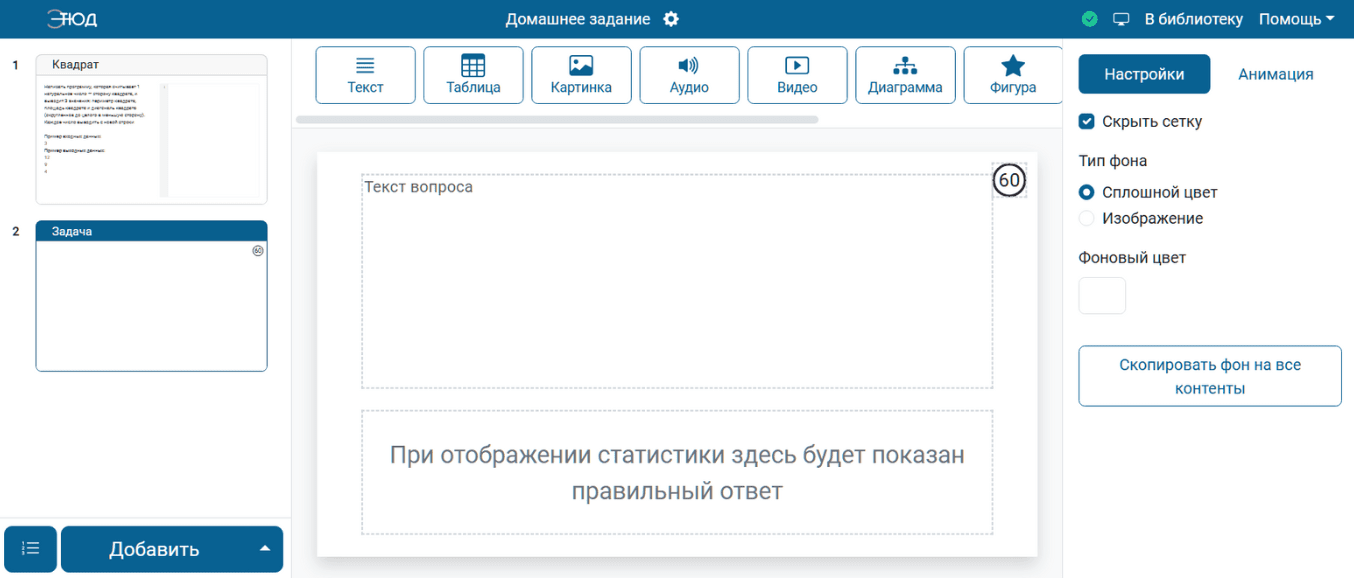Open the Фоновый цвет swatch
The height and width of the screenshot is (578, 1354).
coord(1102,296)
